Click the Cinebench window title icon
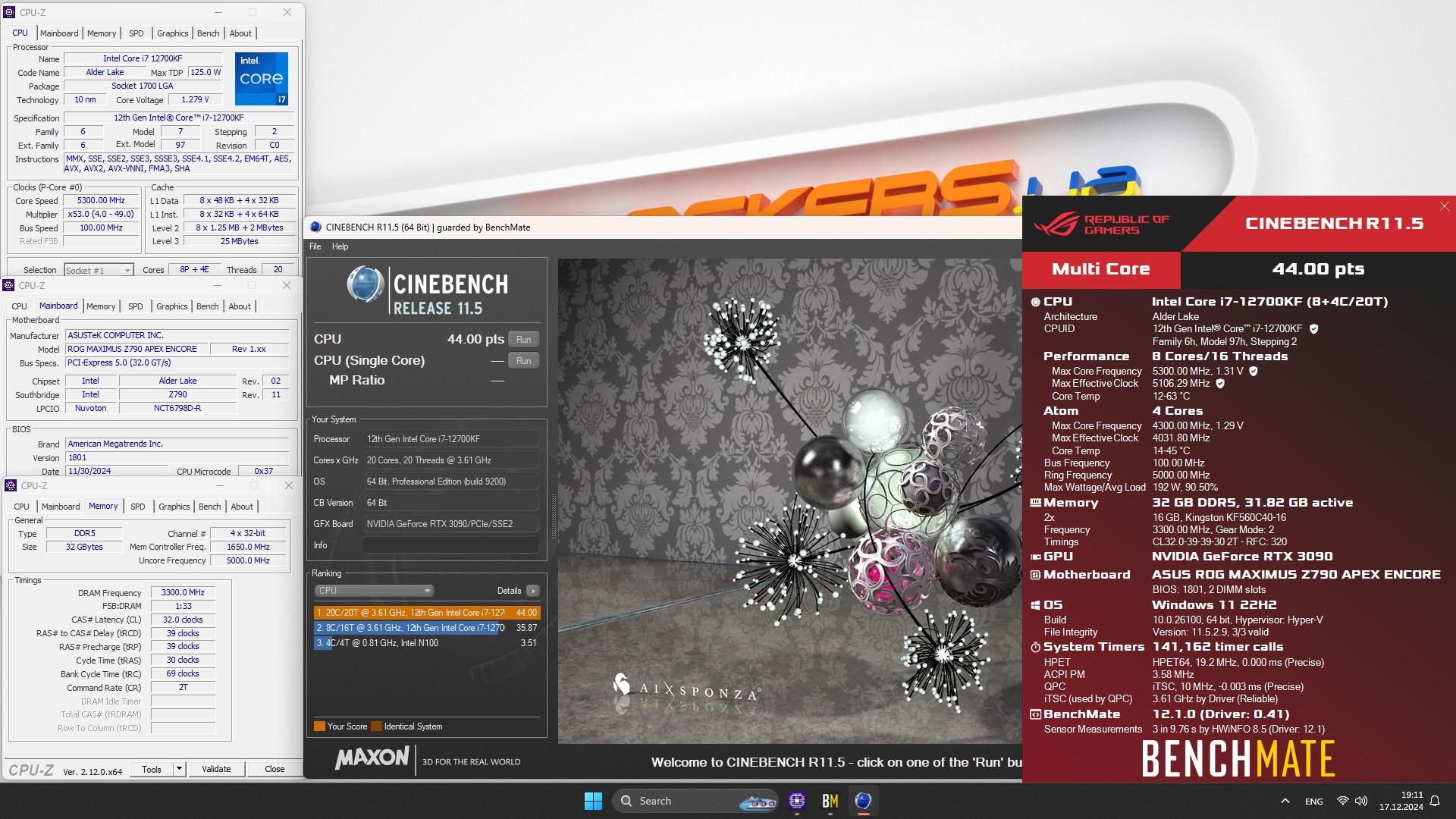The height and width of the screenshot is (819, 1456). click(315, 227)
